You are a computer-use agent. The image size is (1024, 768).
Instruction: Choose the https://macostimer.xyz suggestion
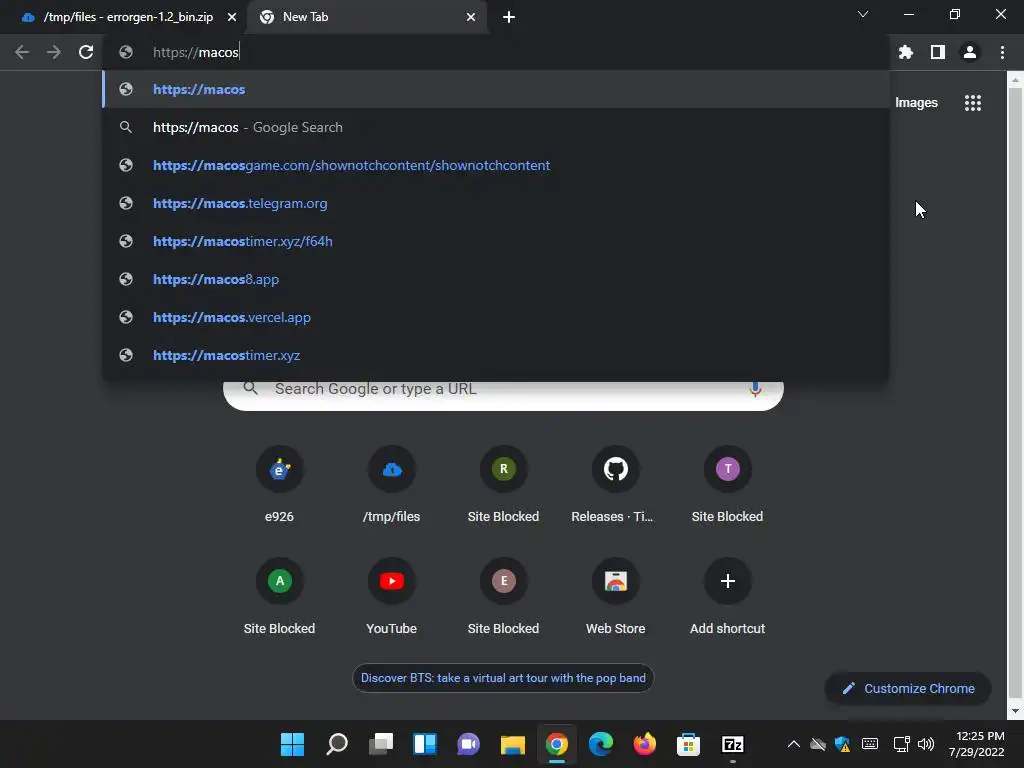[x=496, y=355]
